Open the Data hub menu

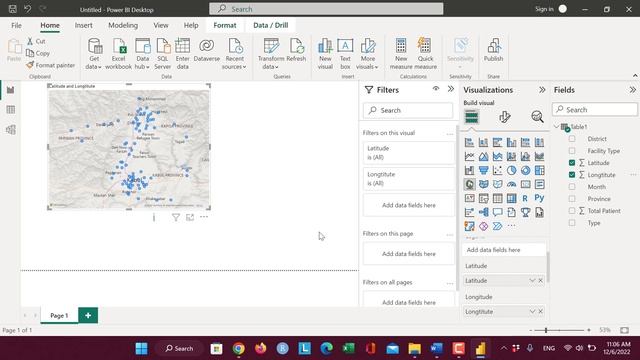point(142,54)
